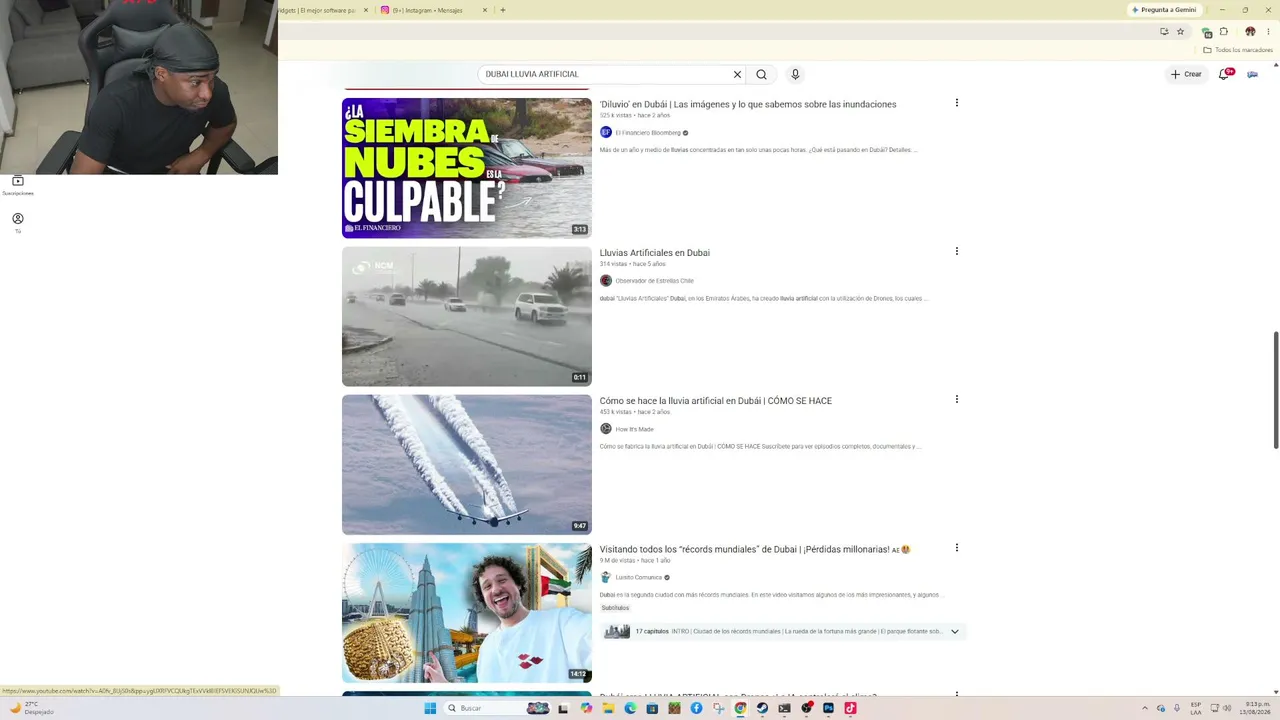Go to Observador de Estrellas Chile channel
This screenshot has height=720, width=1280.
click(654, 281)
